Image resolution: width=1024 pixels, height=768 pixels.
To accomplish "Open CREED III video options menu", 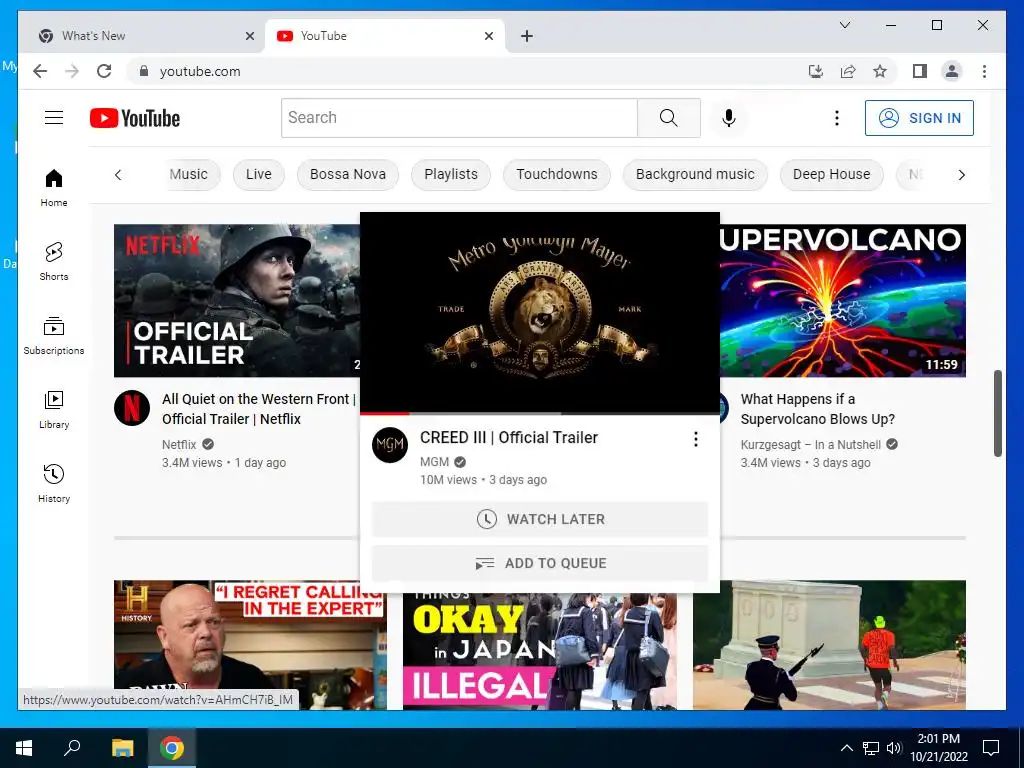I will [696, 440].
